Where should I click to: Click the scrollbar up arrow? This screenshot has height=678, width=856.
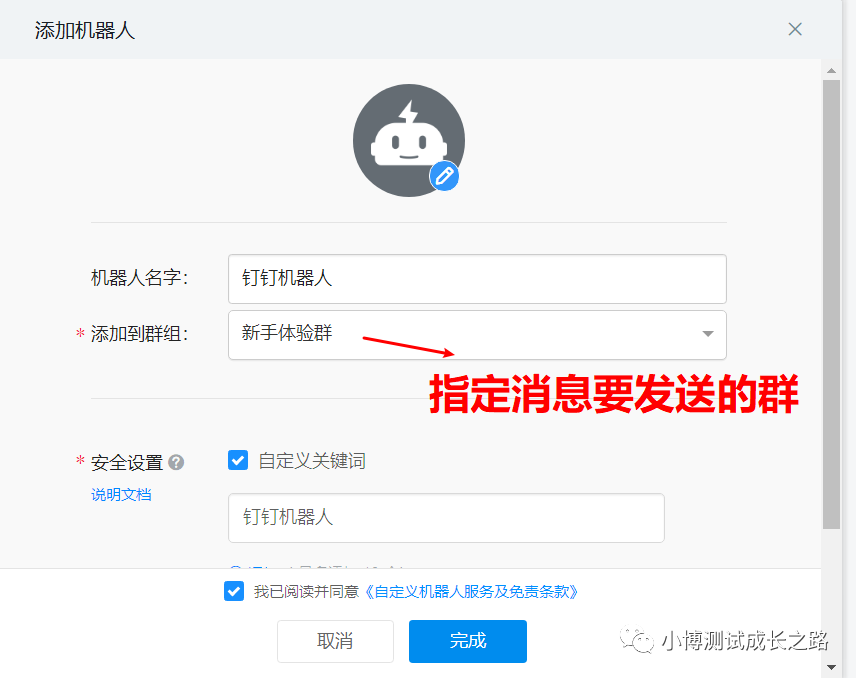point(831,70)
